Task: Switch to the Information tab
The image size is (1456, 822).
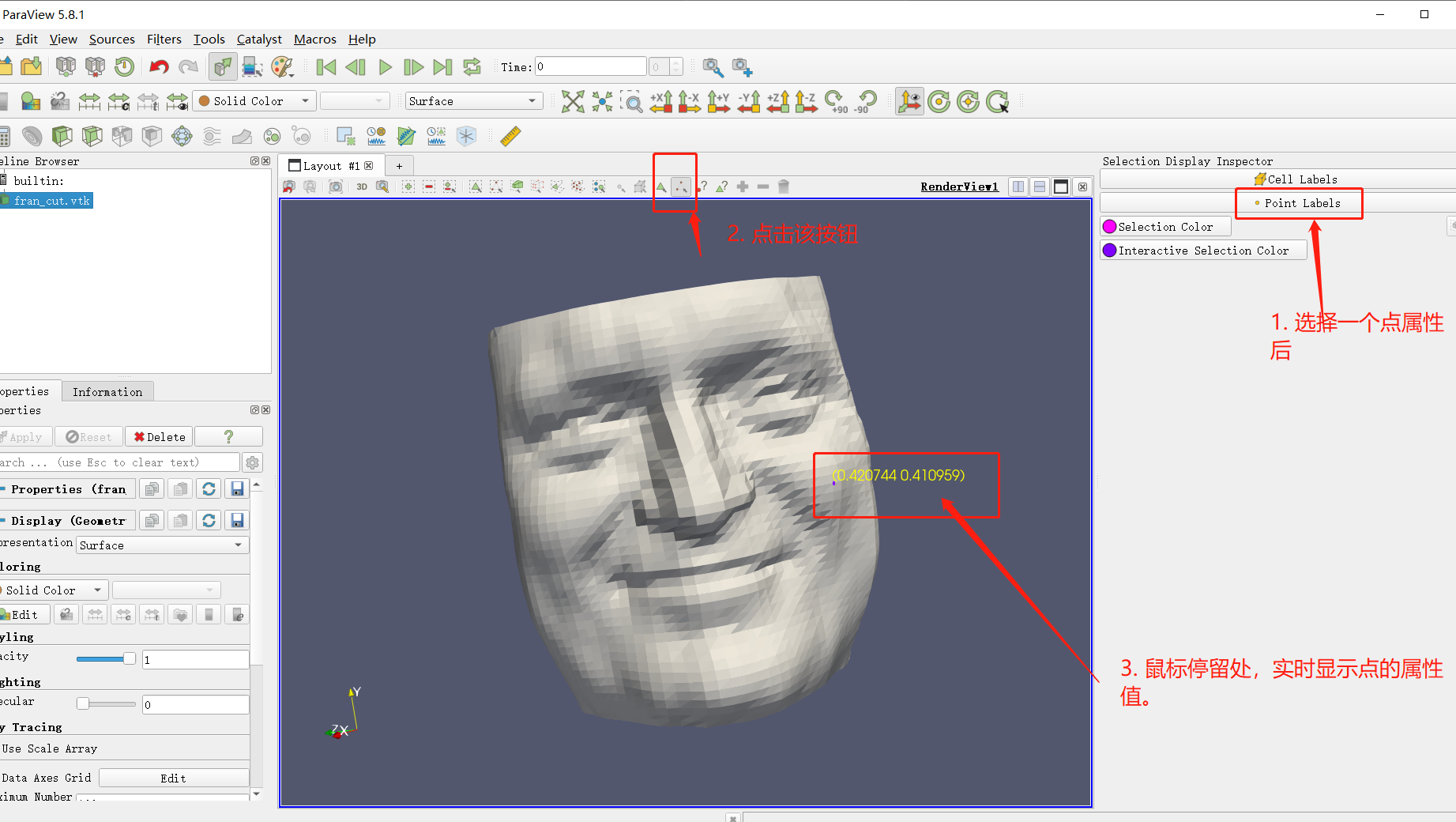Action: click(107, 391)
